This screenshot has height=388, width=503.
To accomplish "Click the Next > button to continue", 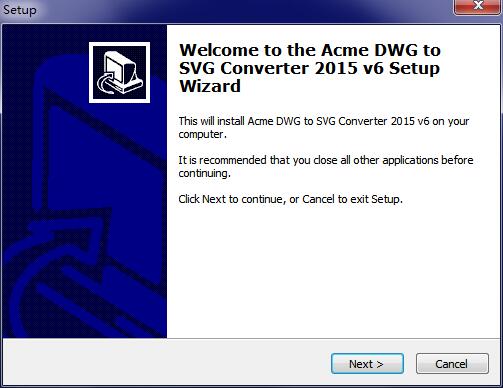I will (367, 363).
